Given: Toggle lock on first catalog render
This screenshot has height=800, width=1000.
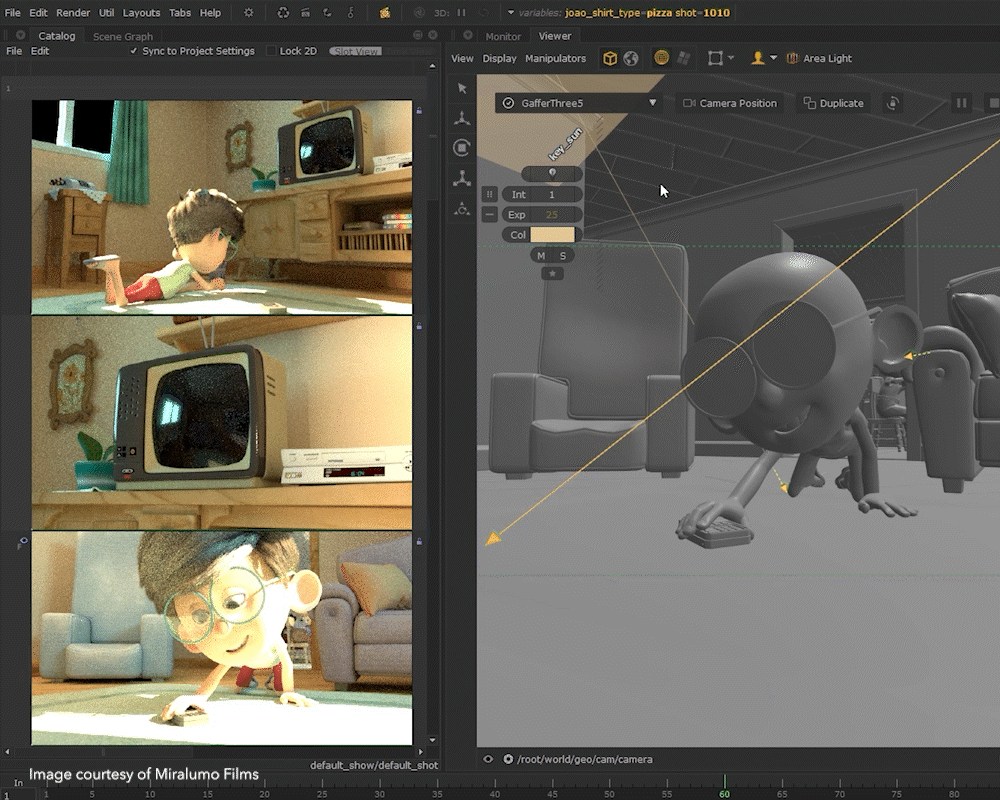Looking at the screenshot, I should point(419,110).
